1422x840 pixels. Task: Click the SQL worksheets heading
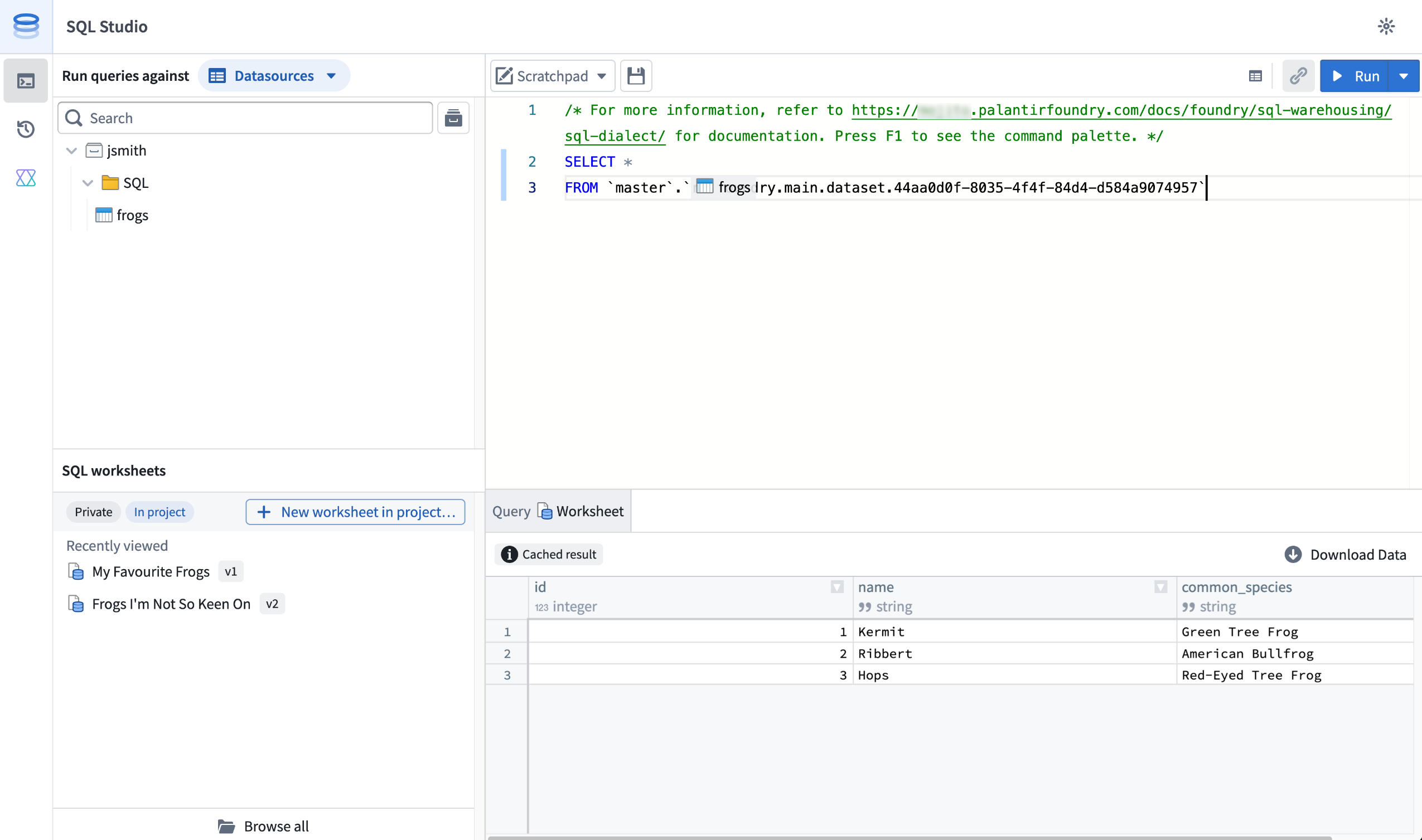coord(114,470)
